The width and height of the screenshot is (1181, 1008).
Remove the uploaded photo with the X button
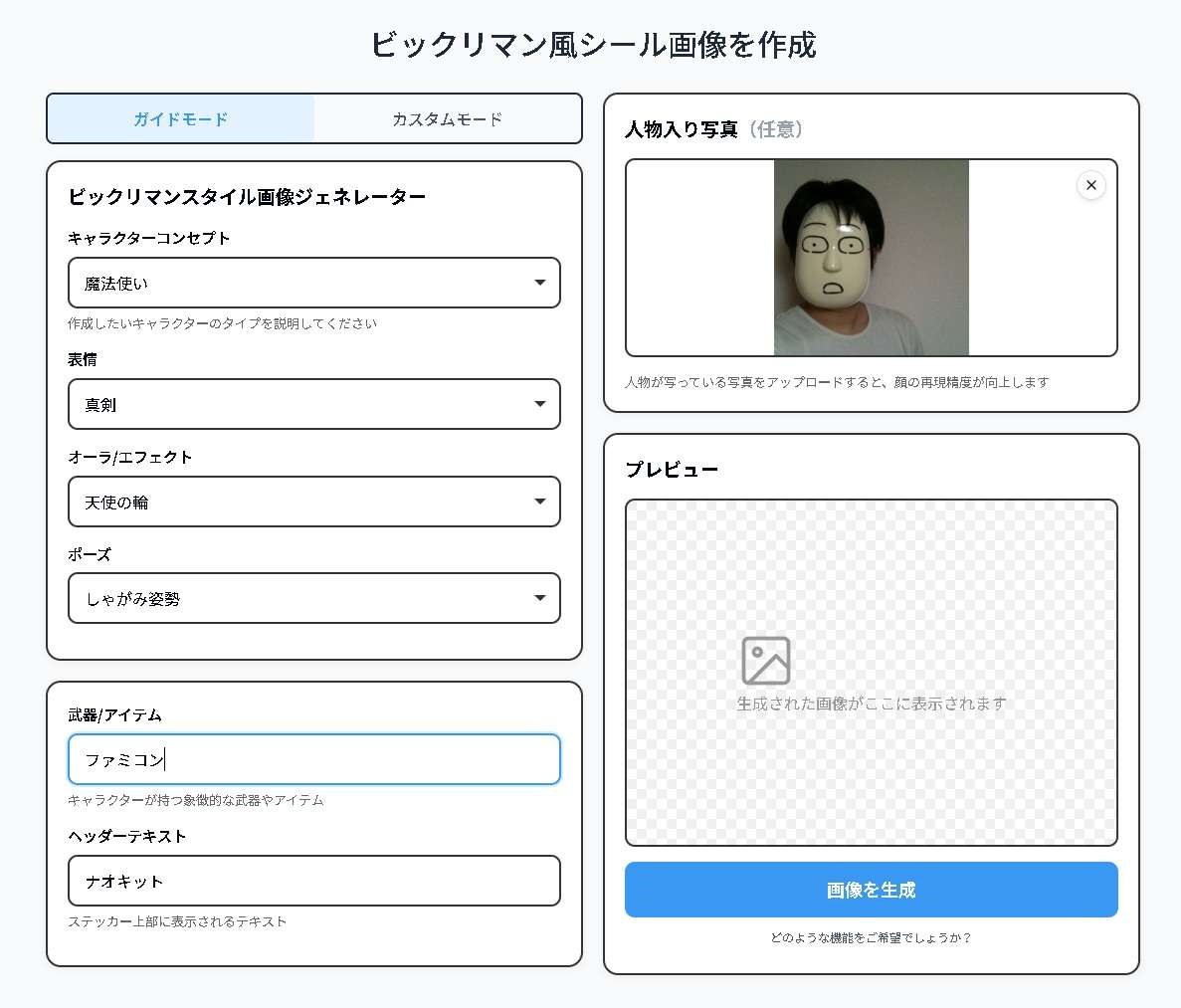(x=1090, y=185)
